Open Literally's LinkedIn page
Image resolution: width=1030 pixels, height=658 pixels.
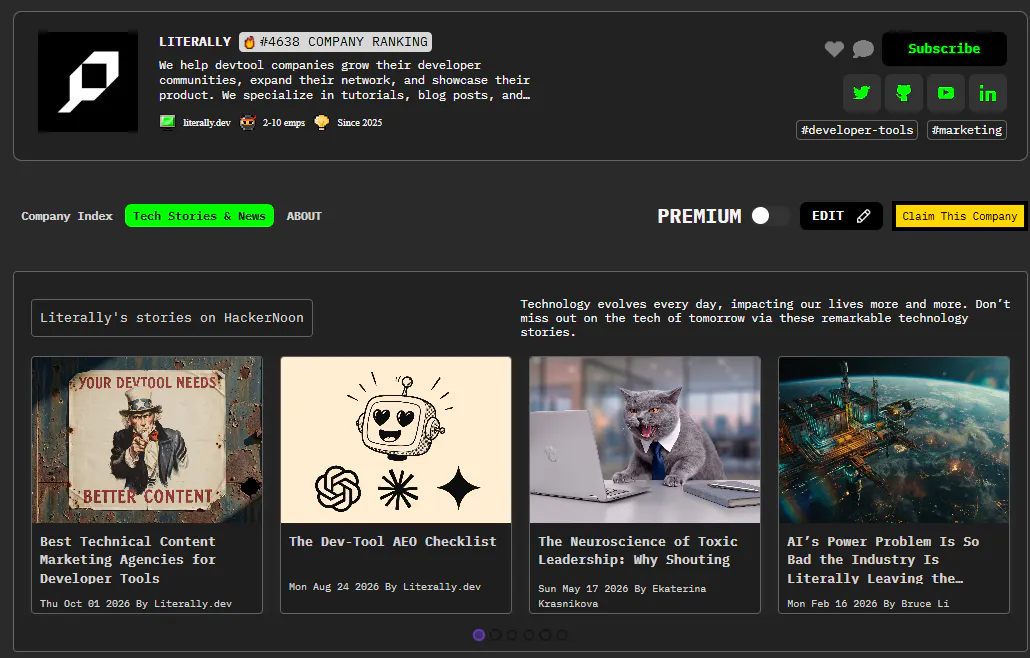click(987, 93)
